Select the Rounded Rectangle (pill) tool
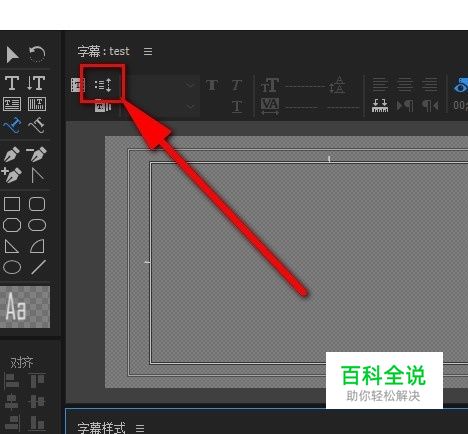The width and height of the screenshot is (468, 434). 37,225
